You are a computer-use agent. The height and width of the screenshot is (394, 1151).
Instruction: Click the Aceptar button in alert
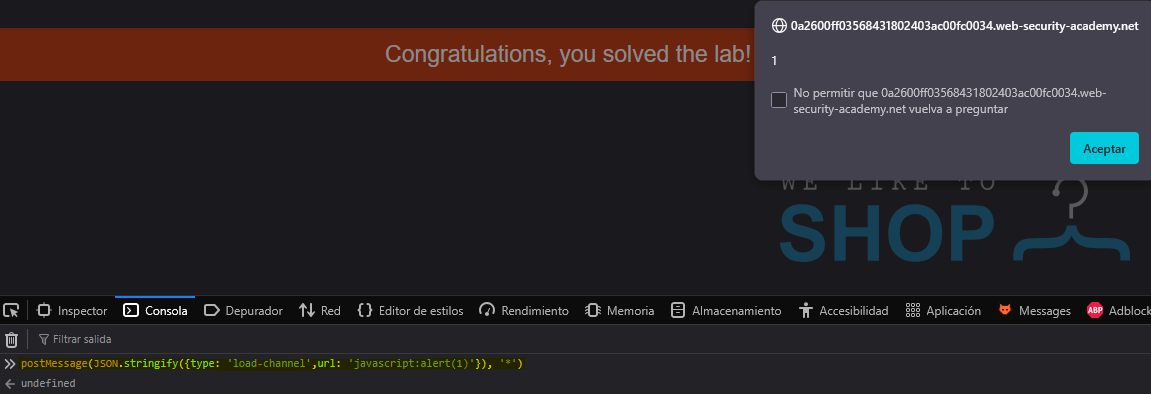[1104, 148]
